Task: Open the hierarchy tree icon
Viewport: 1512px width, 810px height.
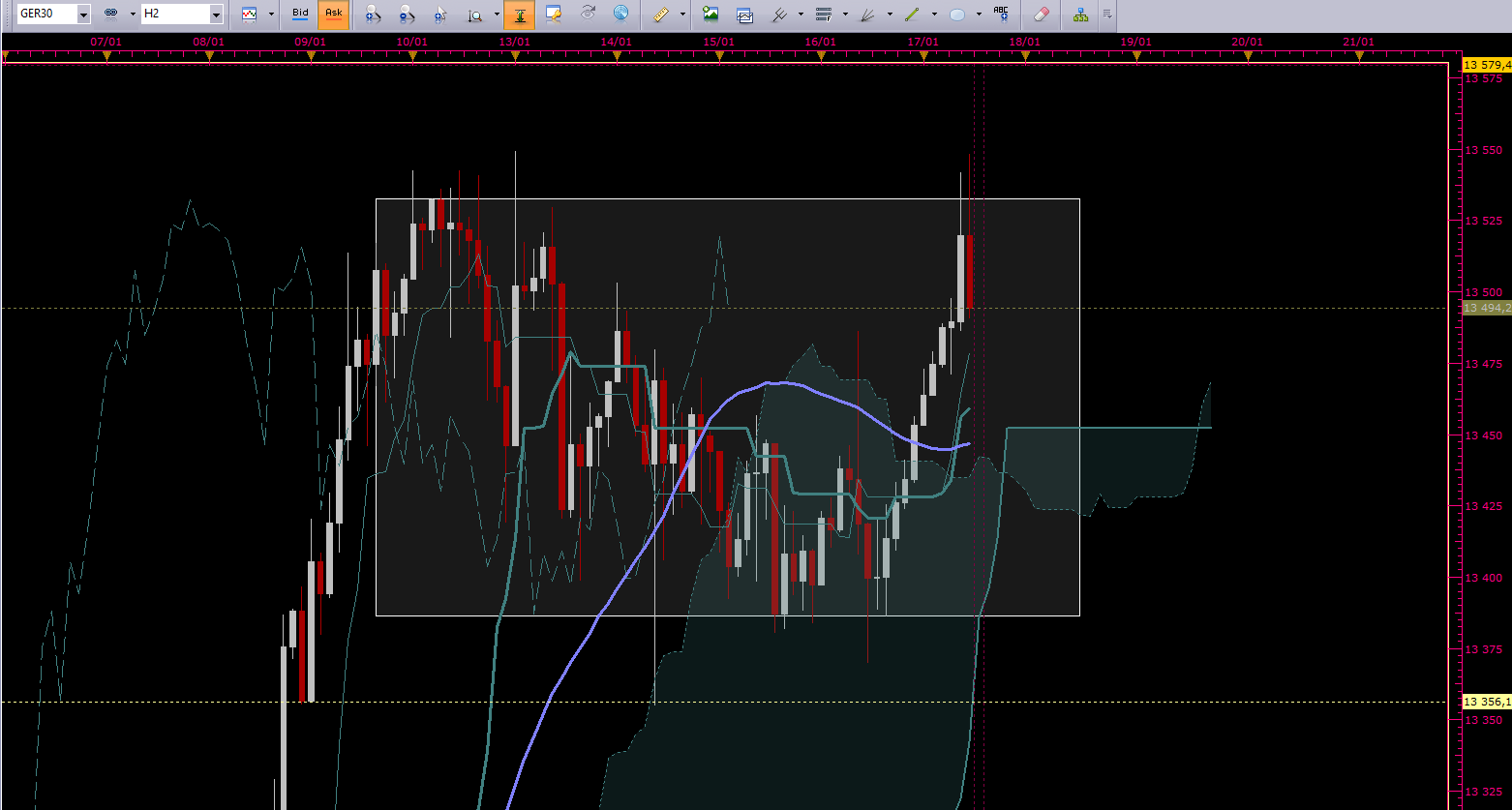Action: [x=1080, y=15]
